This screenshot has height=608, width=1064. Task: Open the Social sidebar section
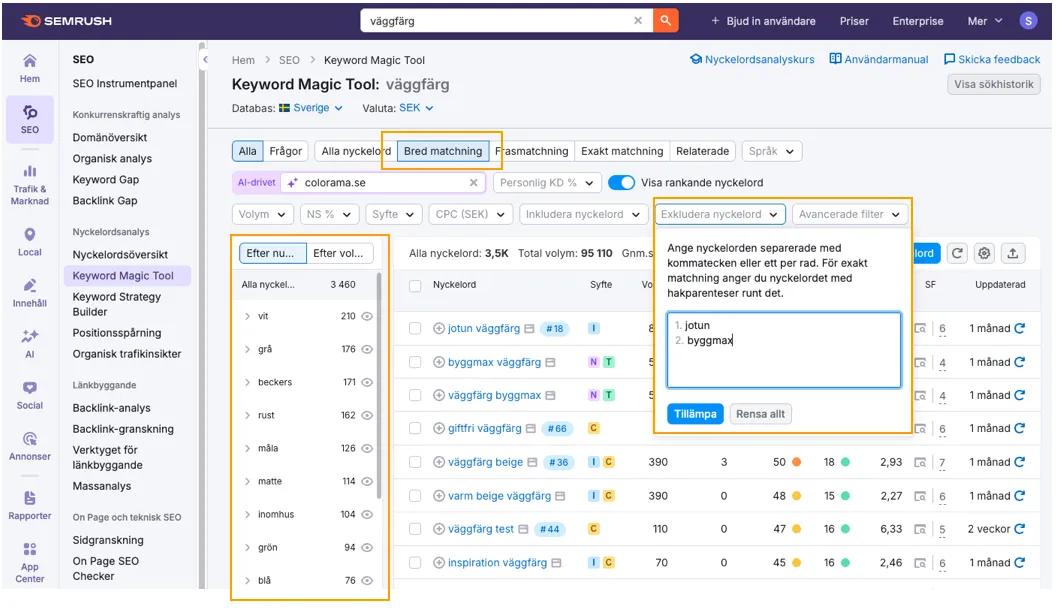coord(29,396)
